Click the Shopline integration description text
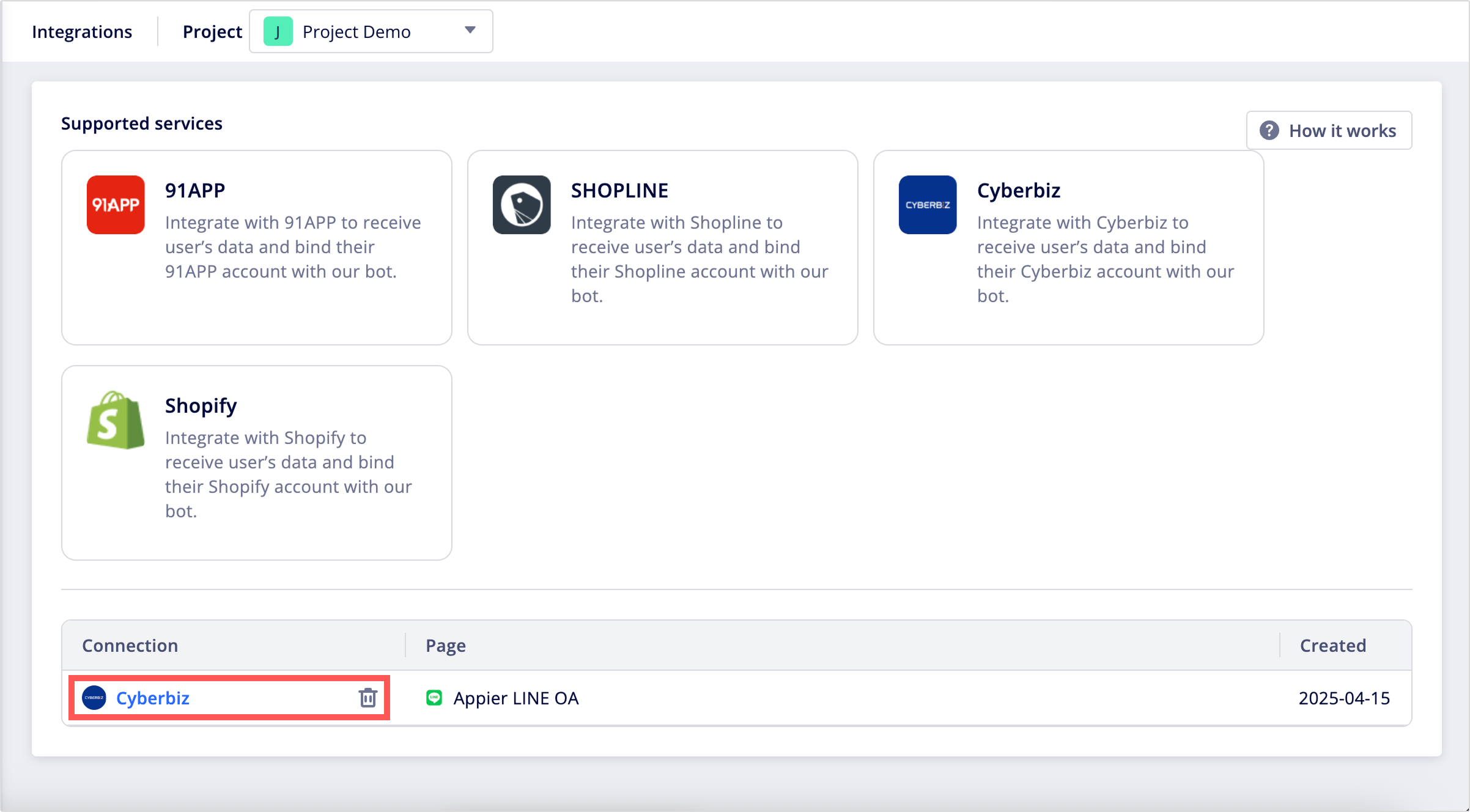The width and height of the screenshot is (1470, 812). pos(700,259)
